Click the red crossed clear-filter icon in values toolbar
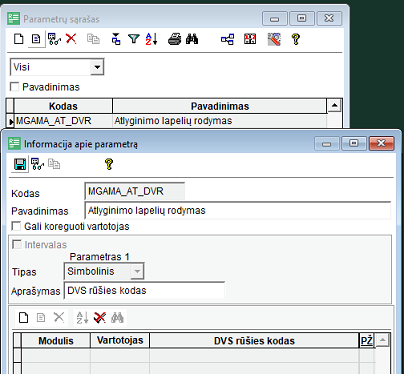Image resolution: width=404 pixels, height=374 pixels. [100, 317]
